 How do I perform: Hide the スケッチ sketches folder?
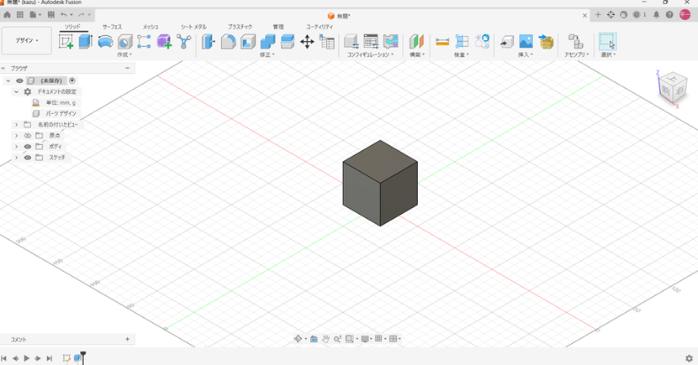coord(28,158)
